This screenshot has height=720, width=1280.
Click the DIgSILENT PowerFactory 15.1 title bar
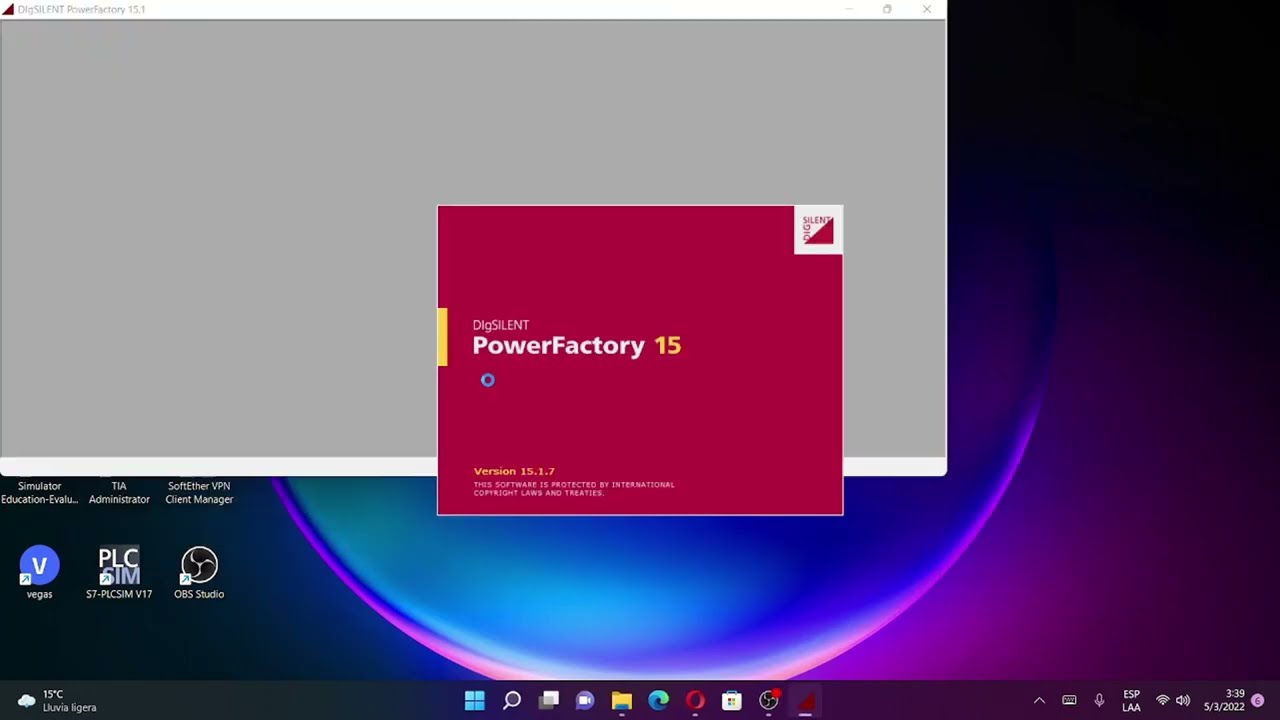click(473, 9)
